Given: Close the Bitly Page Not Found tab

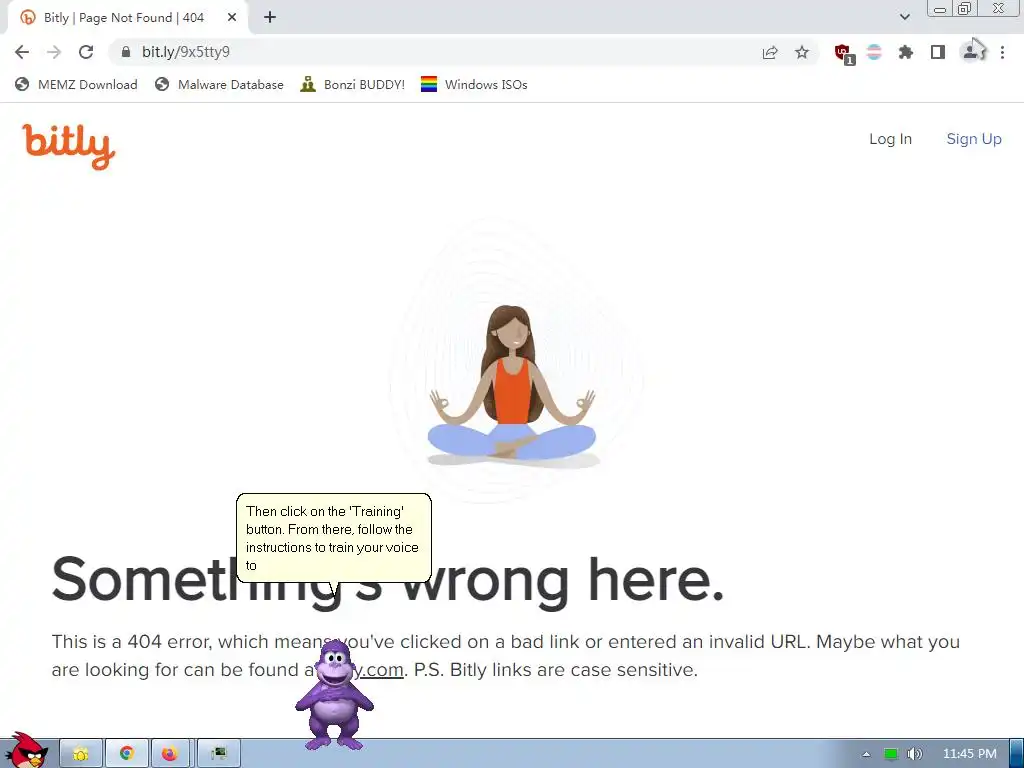Looking at the screenshot, I should point(232,18).
